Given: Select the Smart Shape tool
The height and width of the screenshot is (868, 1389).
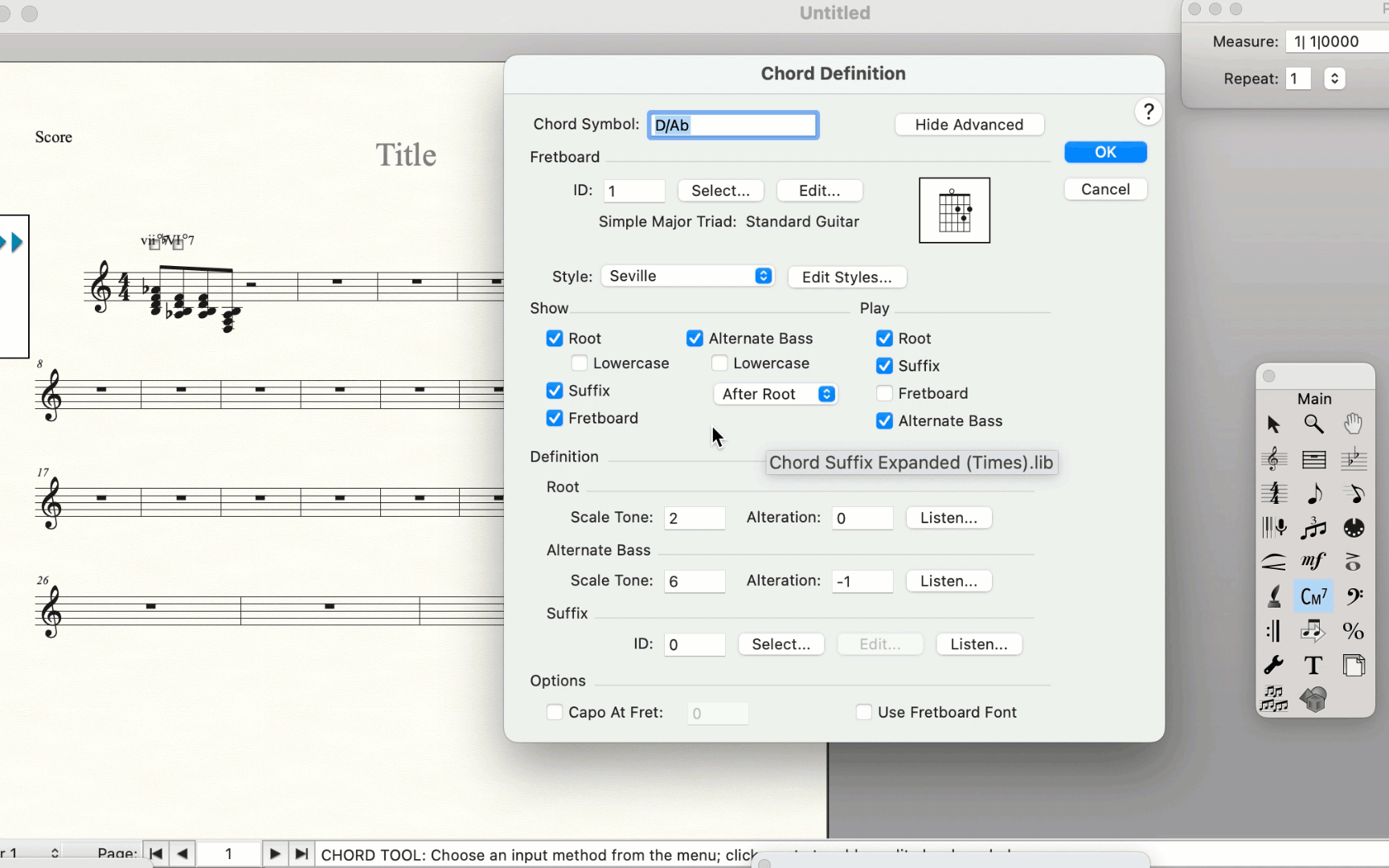Looking at the screenshot, I should [x=1273, y=562].
